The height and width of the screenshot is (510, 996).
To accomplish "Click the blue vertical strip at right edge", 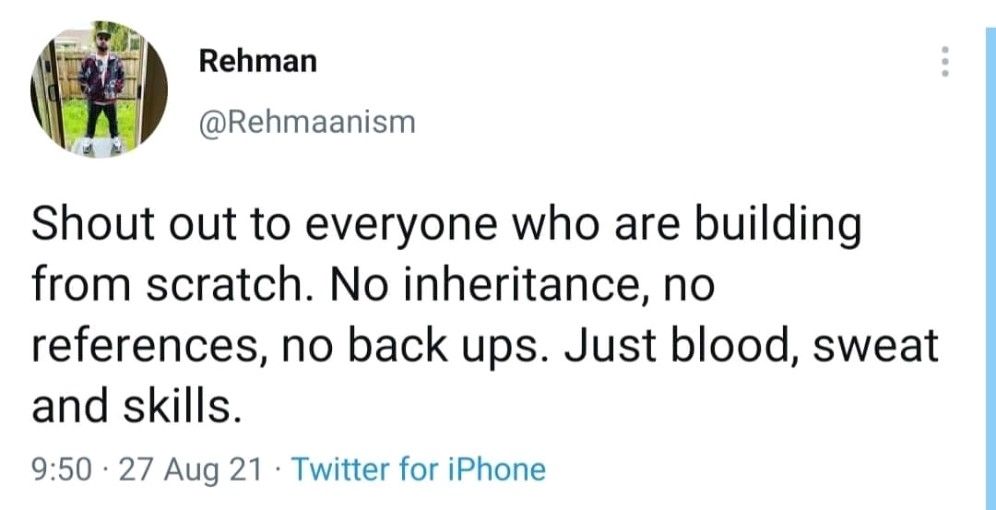I will click(991, 267).
